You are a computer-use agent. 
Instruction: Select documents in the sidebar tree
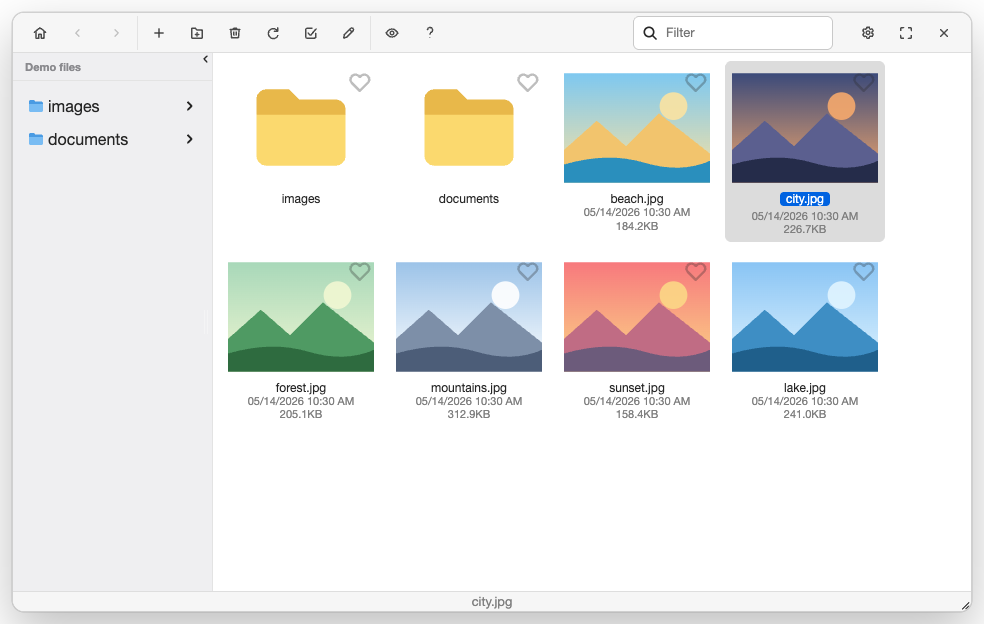pos(88,139)
